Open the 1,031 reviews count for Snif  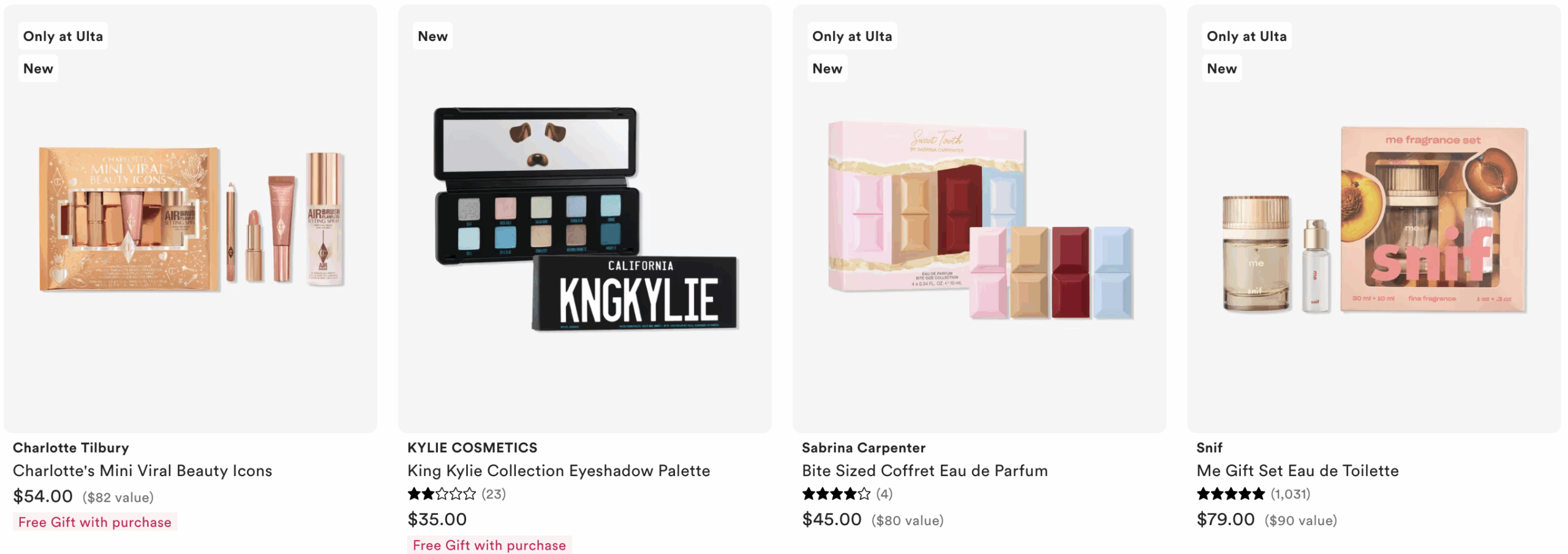tap(1290, 494)
